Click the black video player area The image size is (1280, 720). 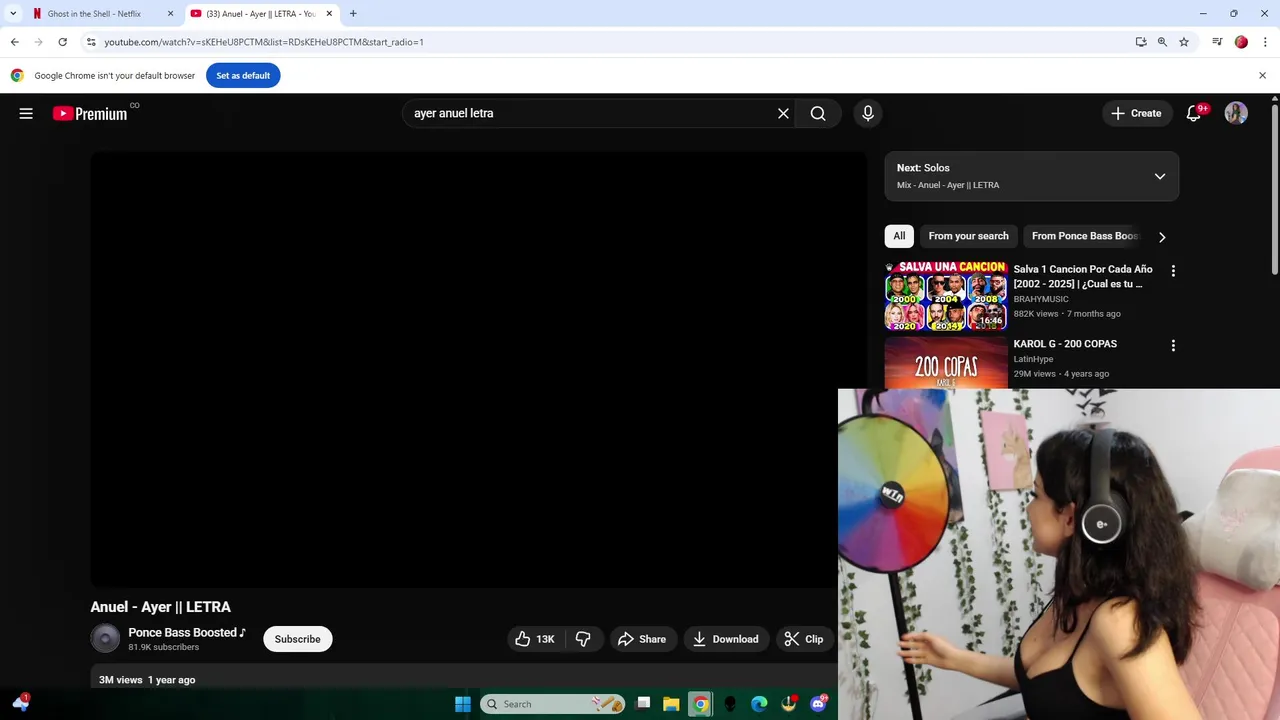click(x=479, y=370)
